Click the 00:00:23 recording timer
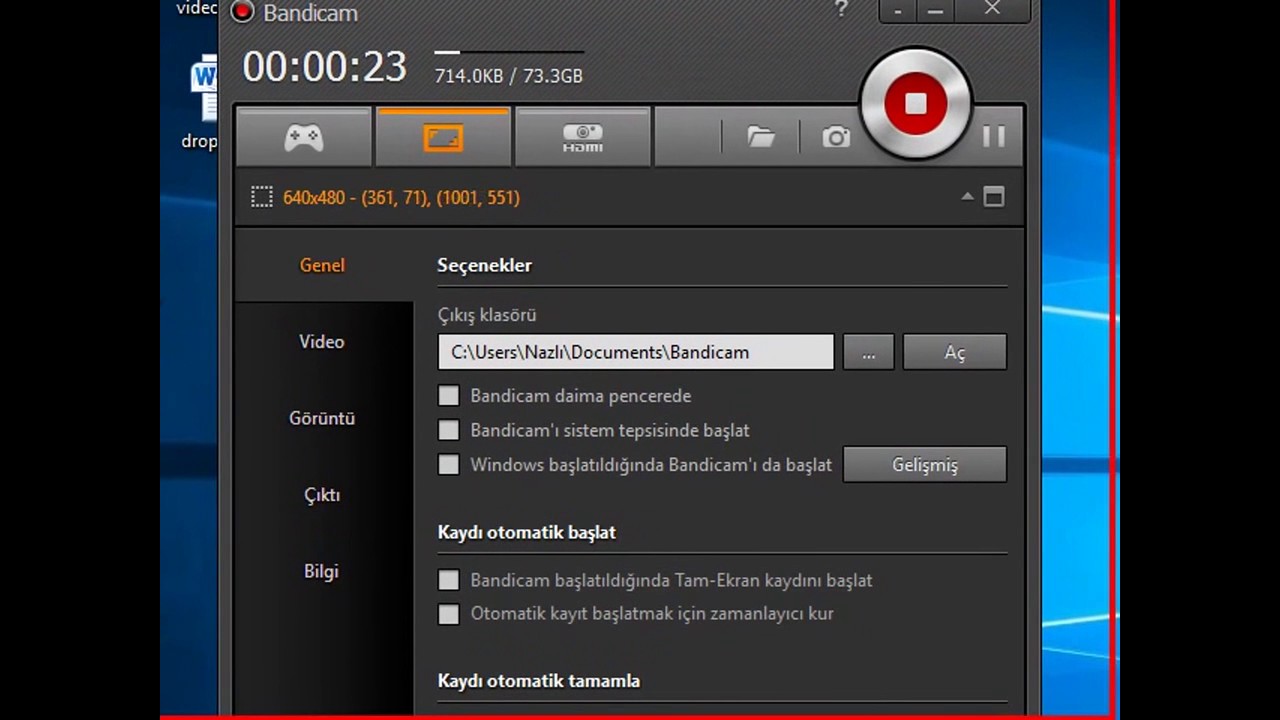Image resolution: width=1280 pixels, height=720 pixels. coord(325,67)
